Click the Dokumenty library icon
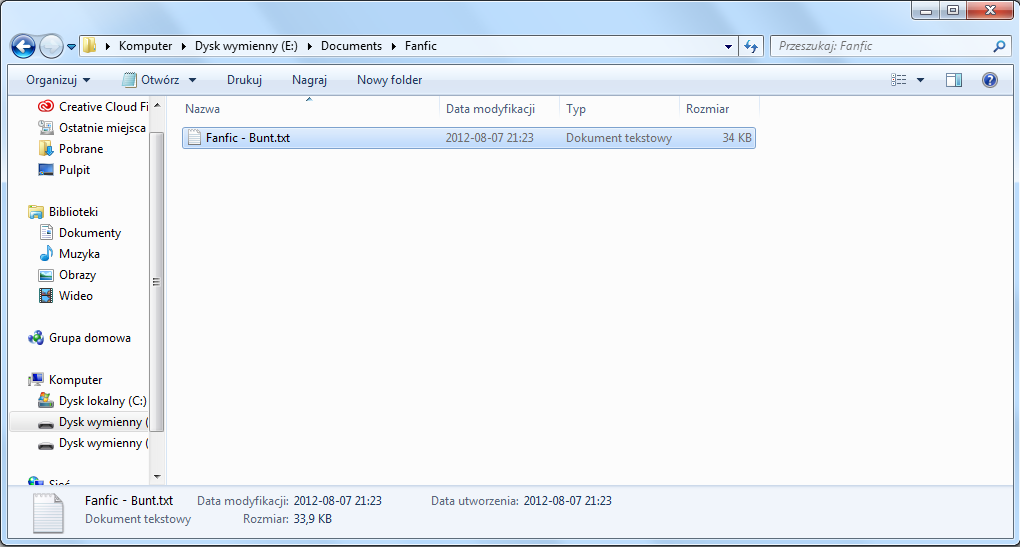1020x547 pixels. tap(46, 232)
